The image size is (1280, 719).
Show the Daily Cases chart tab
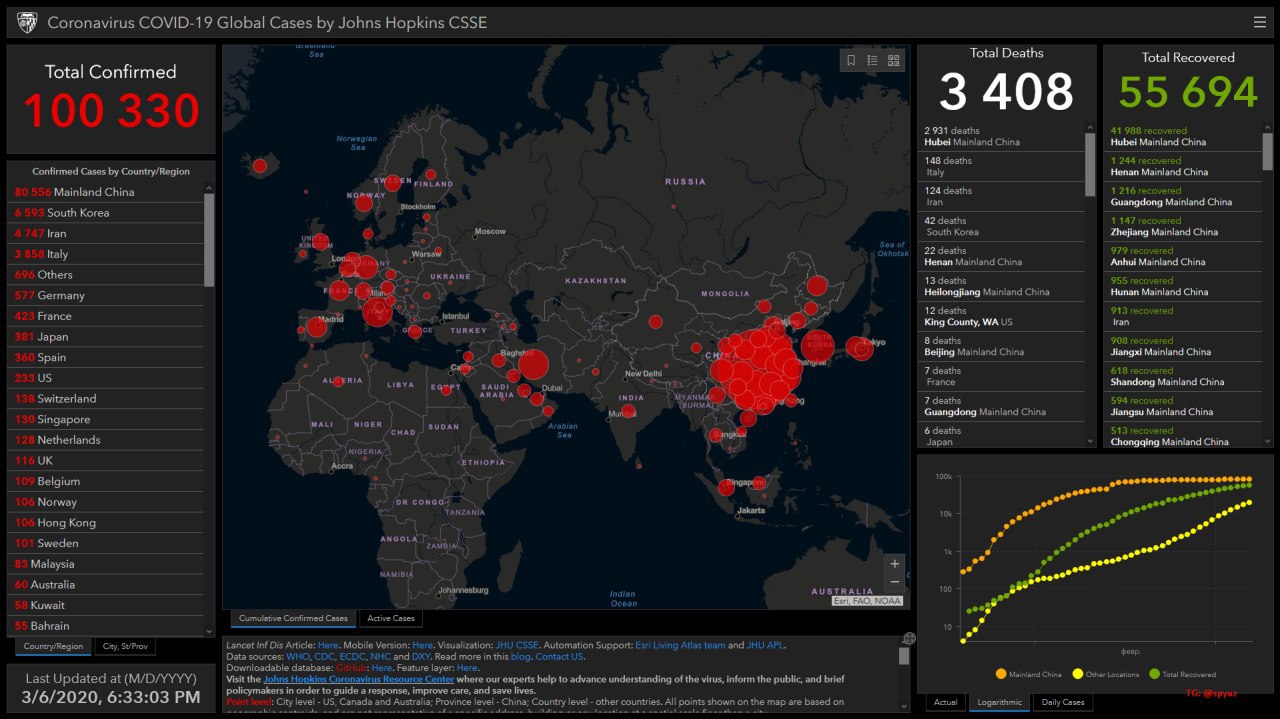(x=1063, y=702)
